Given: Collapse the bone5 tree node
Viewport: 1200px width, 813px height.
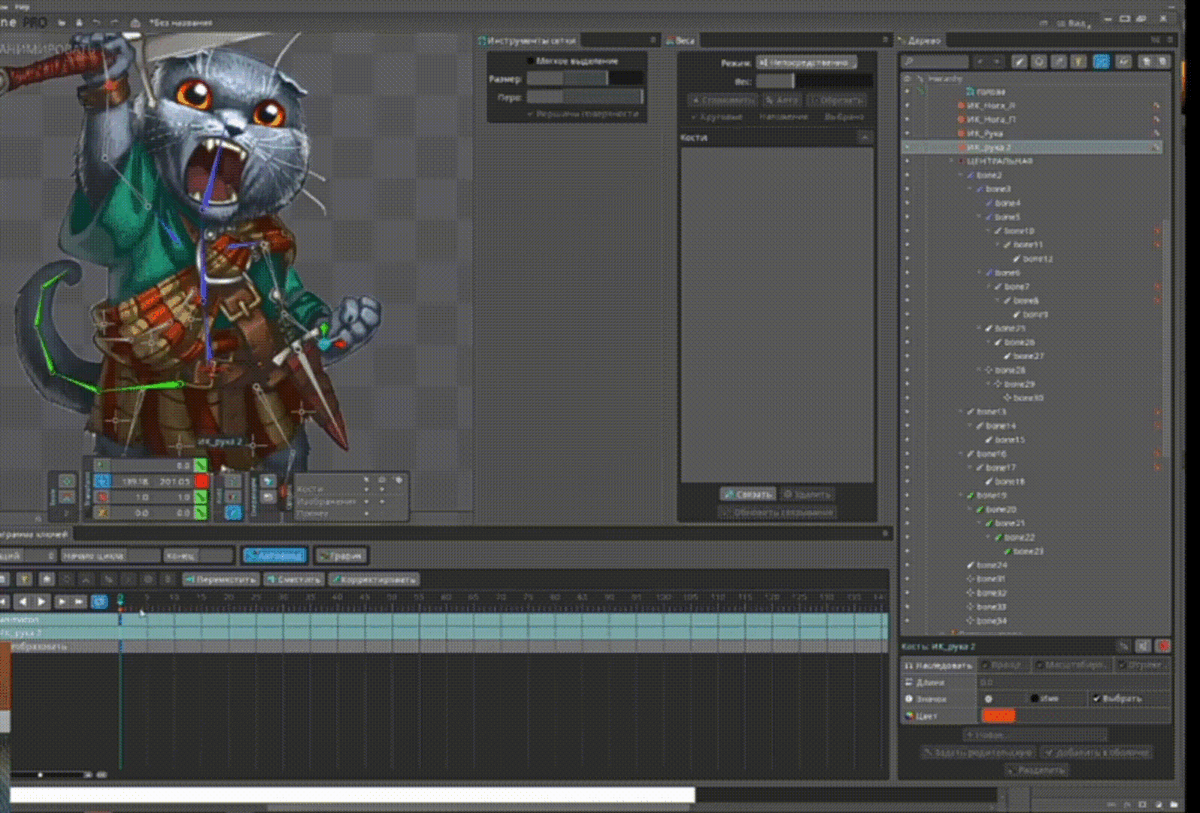Looking at the screenshot, I should 979,217.
